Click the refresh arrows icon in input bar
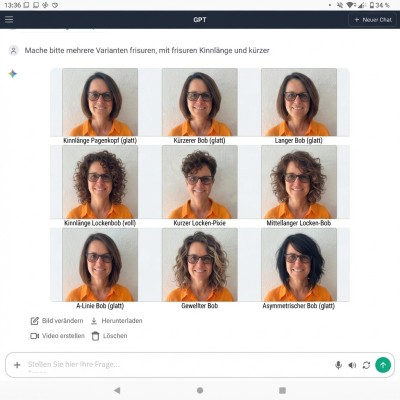Viewport: 400px width, 400px height. click(366, 365)
